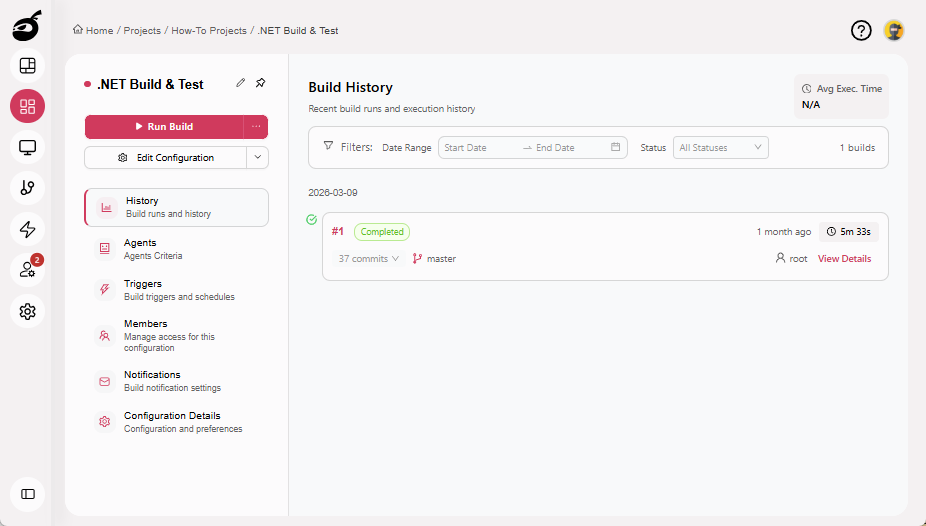The width and height of the screenshot is (926, 526).
Task: Click the home icon in breadcrumb
Action: click(77, 30)
